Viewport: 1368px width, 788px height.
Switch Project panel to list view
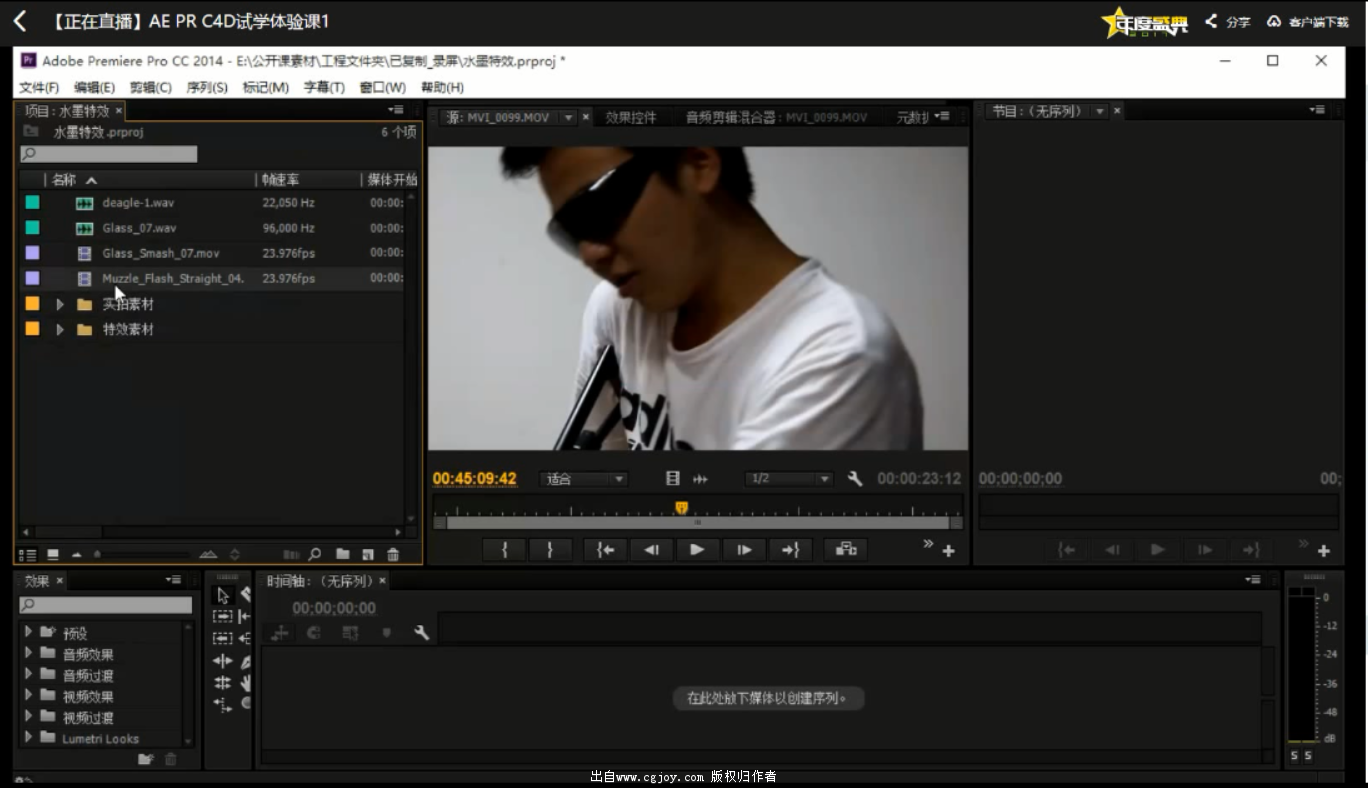click(x=27, y=554)
